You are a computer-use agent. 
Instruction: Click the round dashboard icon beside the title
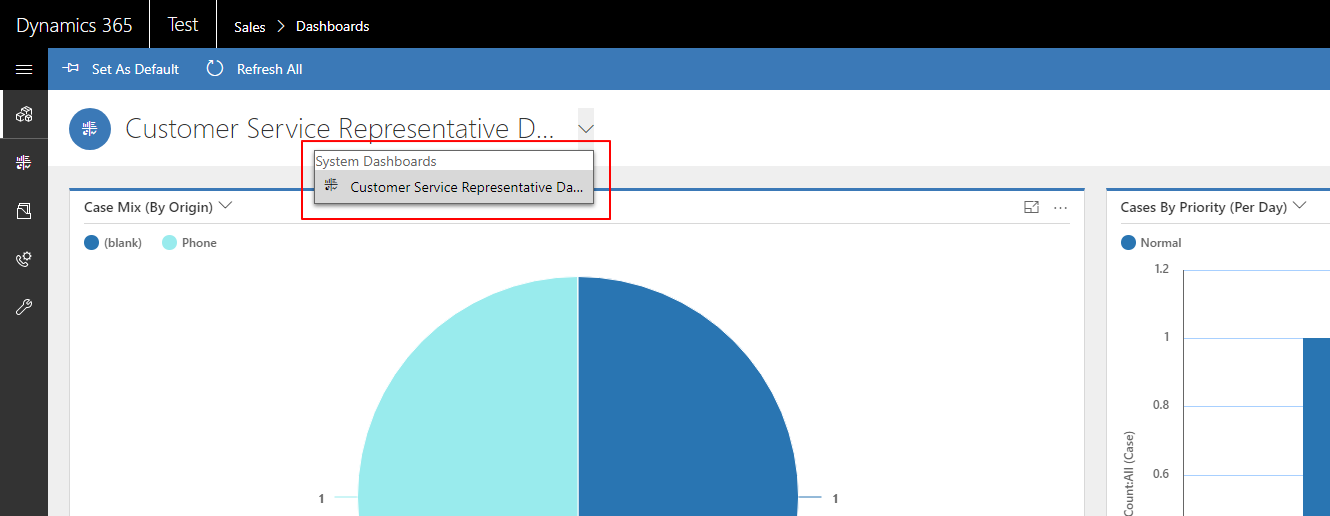pyautogui.click(x=90, y=129)
